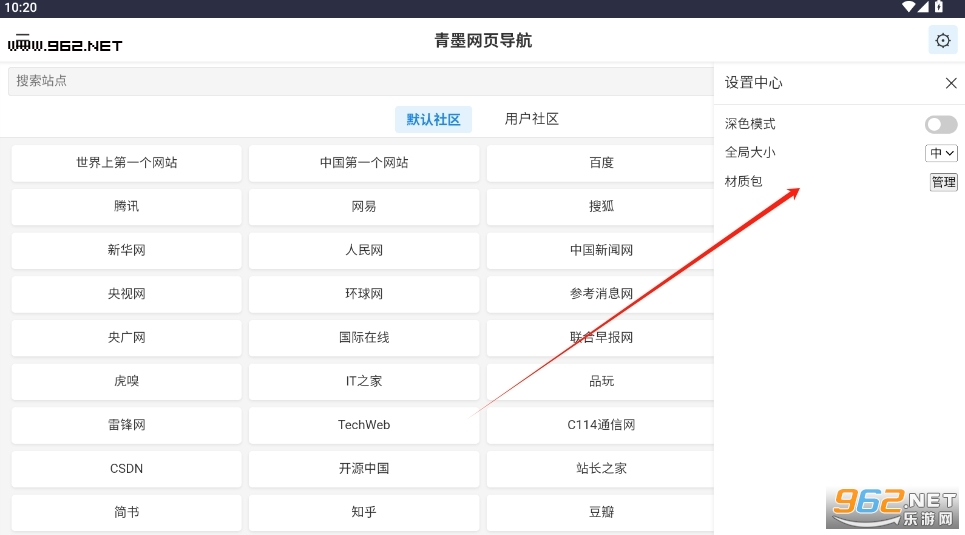Viewport: 965px width, 535px height.
Task: Click 管理 button for 材质包
Action: click(943, 182)
